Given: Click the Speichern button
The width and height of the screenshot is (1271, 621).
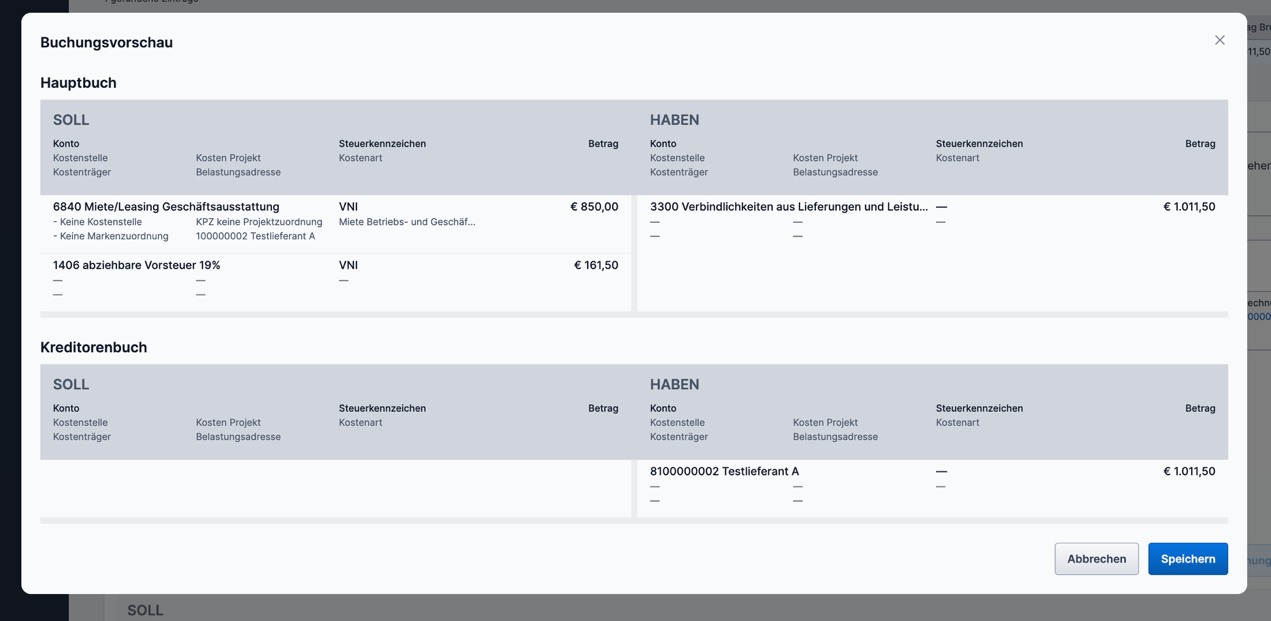Looking at the screenshot, I should (1187, 559).
